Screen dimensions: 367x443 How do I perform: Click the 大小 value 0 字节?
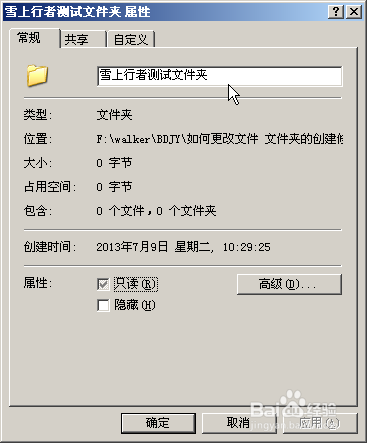click(x=114, y=163)
